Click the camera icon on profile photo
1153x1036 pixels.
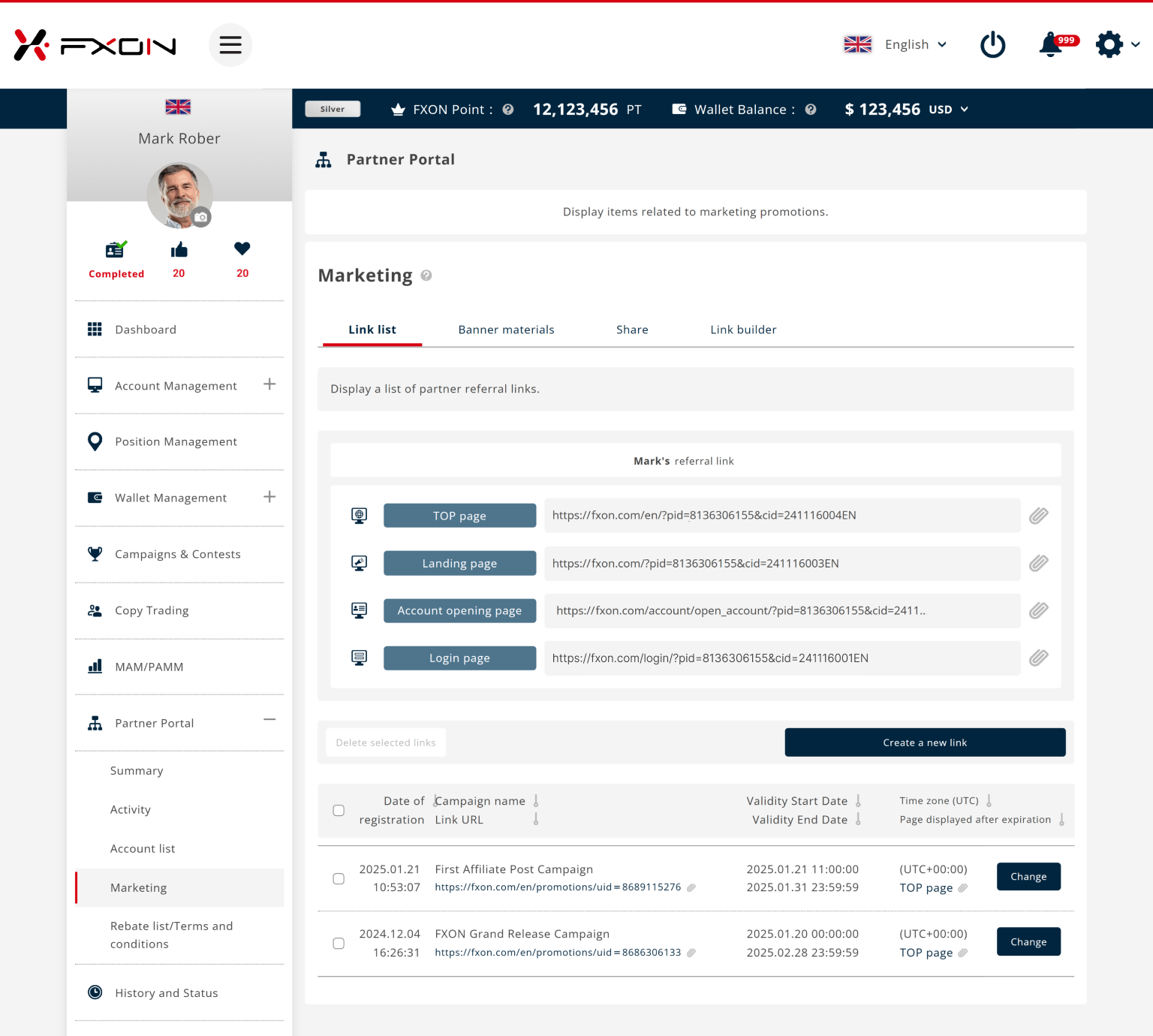[x=201, y=218]
